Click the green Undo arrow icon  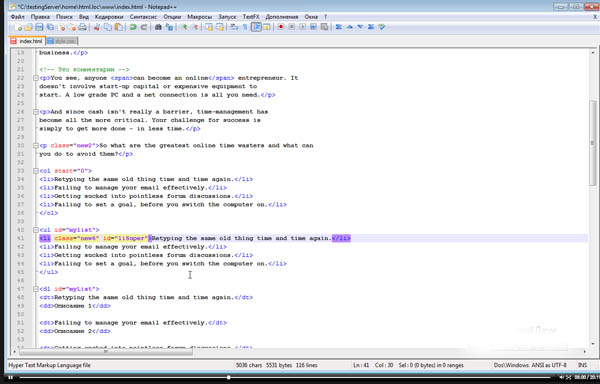point(133,27)
